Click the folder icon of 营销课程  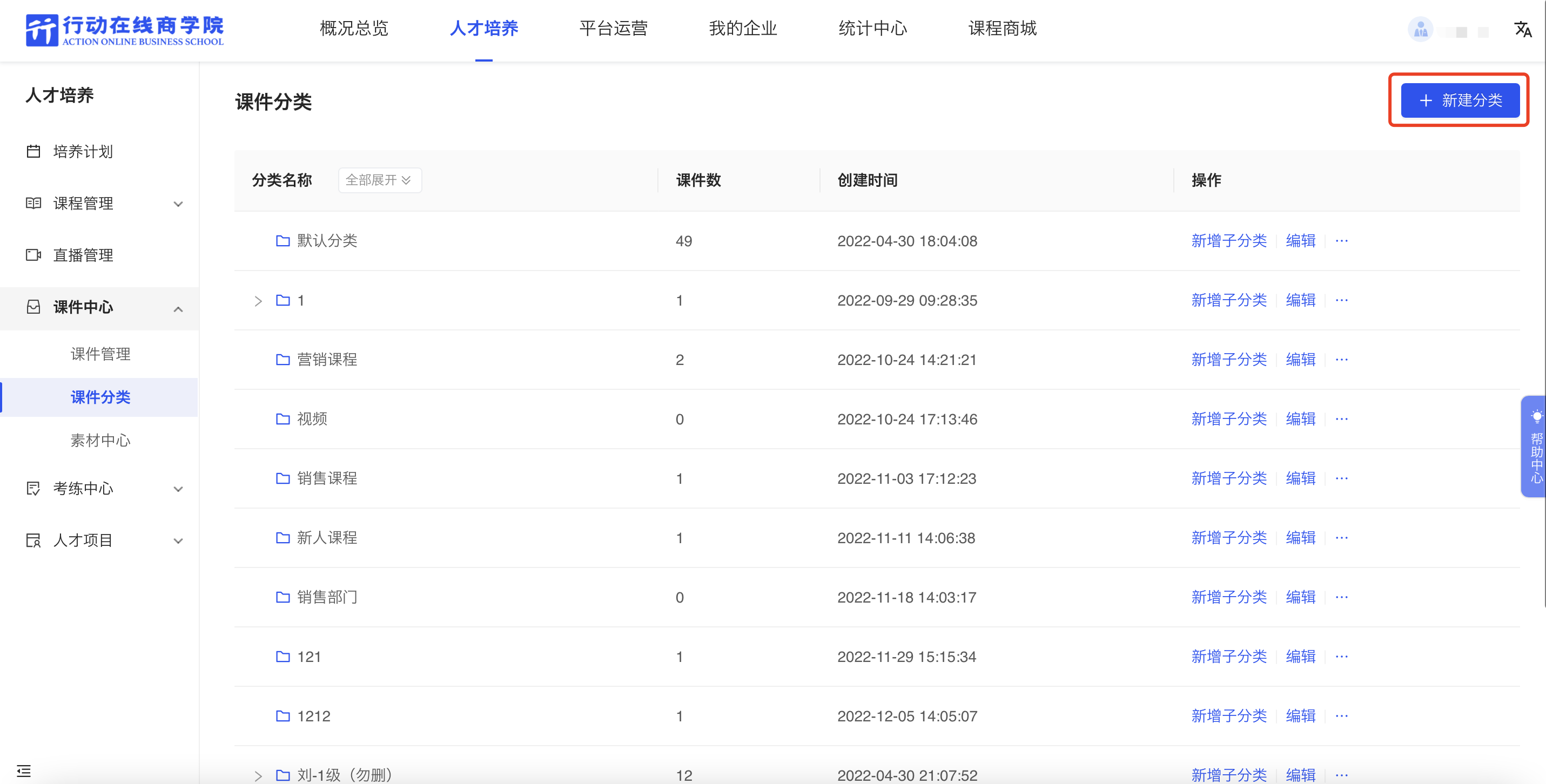coord(283,359)
